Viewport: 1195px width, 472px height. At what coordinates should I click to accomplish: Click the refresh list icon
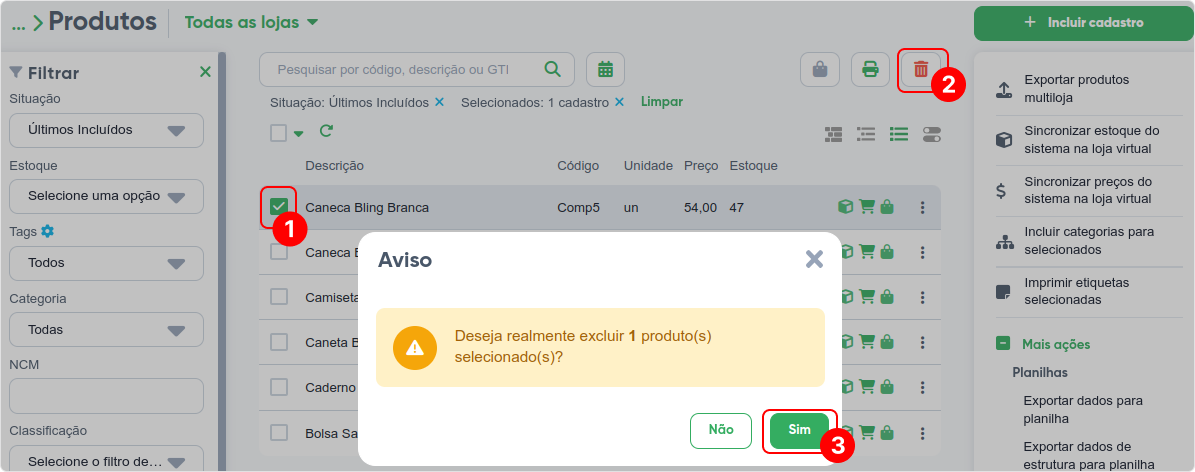(x=326, y=131)
